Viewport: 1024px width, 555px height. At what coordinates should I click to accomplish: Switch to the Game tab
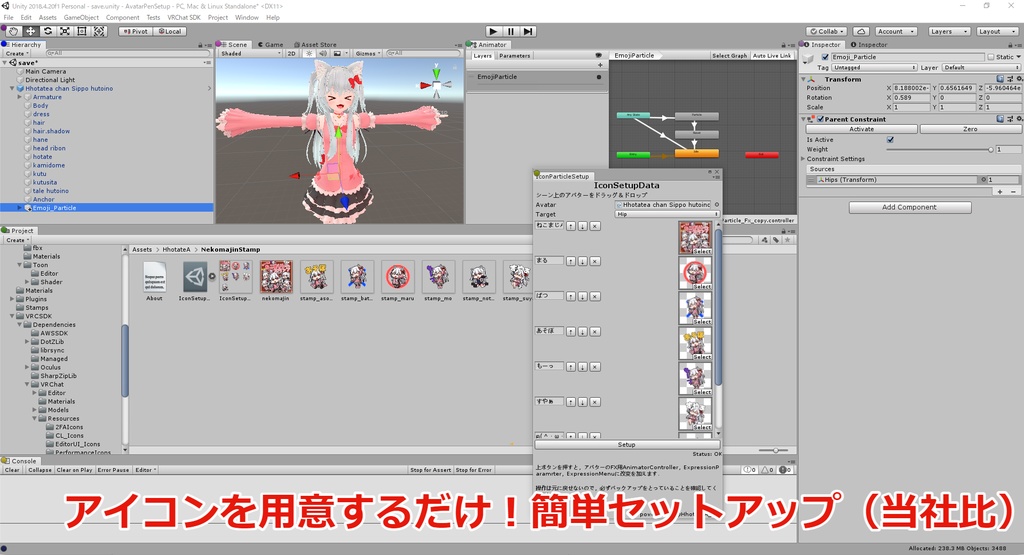tap(270, 44)
